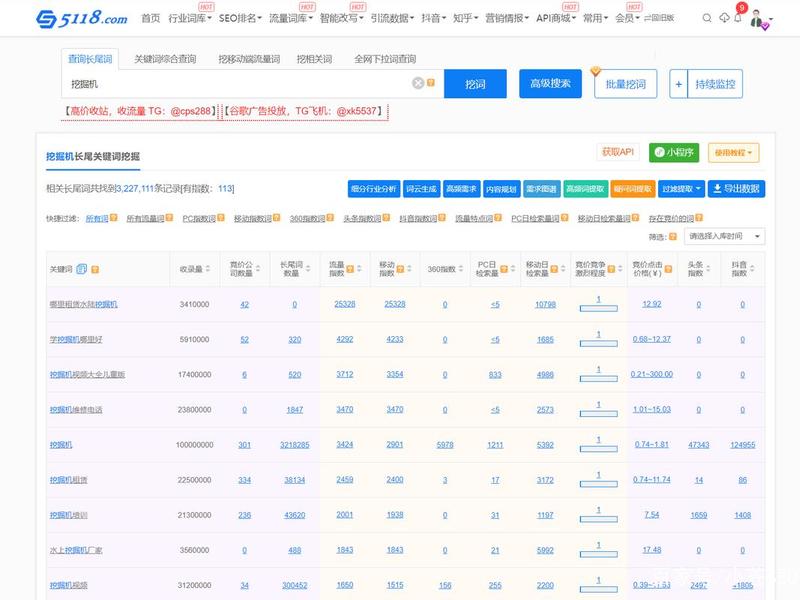
Task: Click the help icon in 竞价点击价格 column header
Action: [x=668, y=269]
